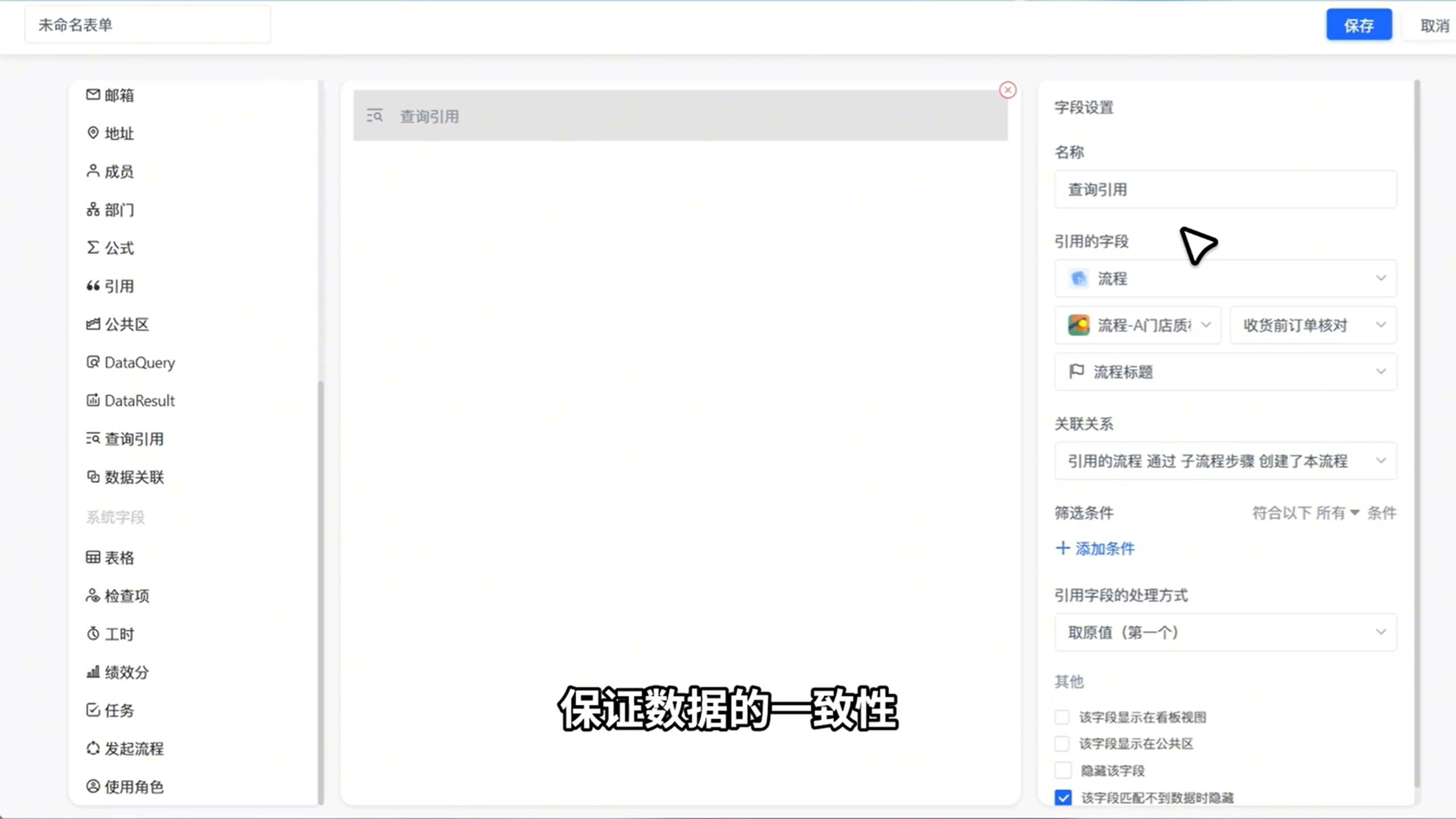Add the 数据关联 field type
This screenshot has width=1456, height=819.
[x=134, y=477]
